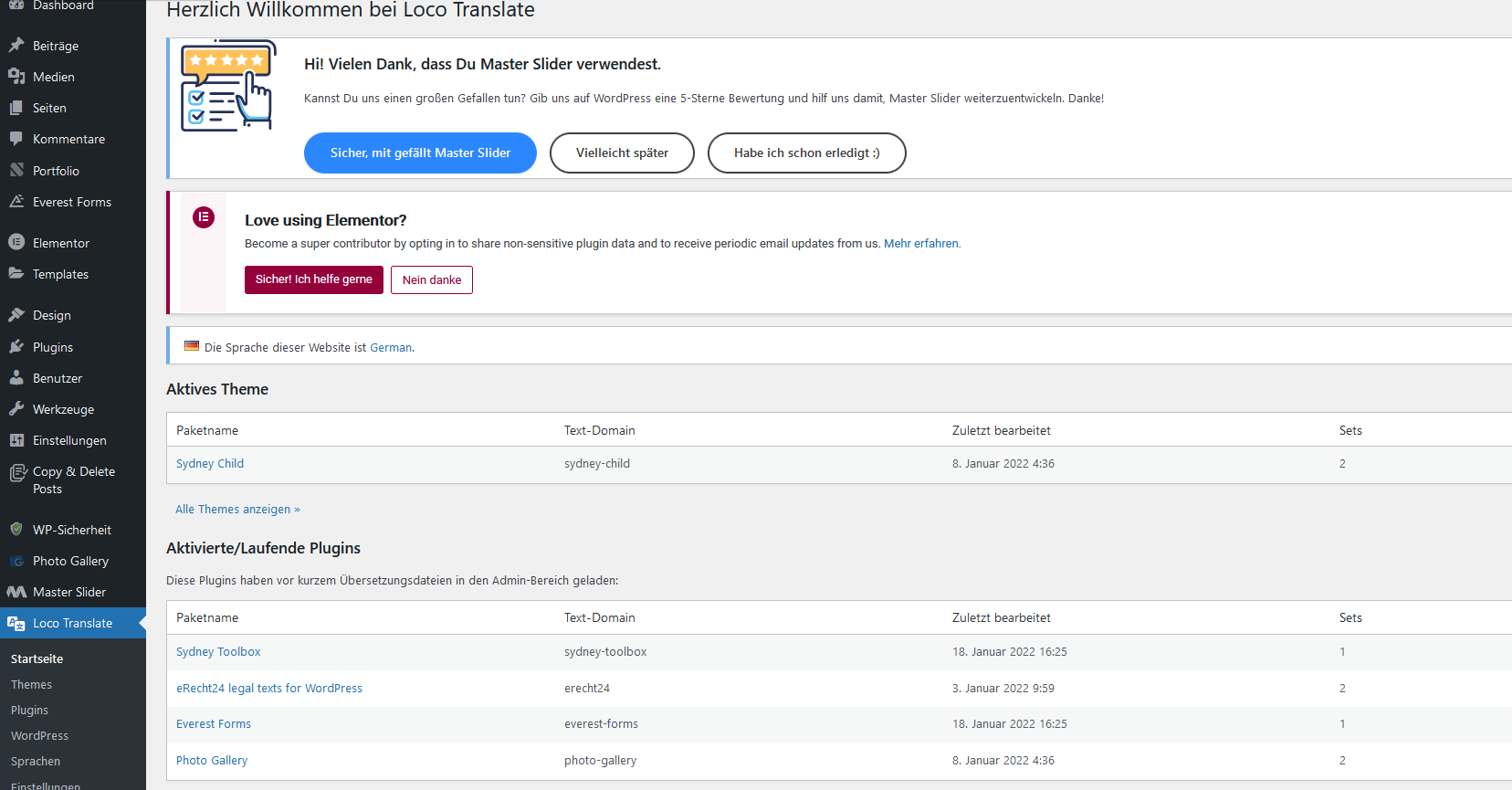Click the Copy & Delete Posts icon

coord(17,472)
